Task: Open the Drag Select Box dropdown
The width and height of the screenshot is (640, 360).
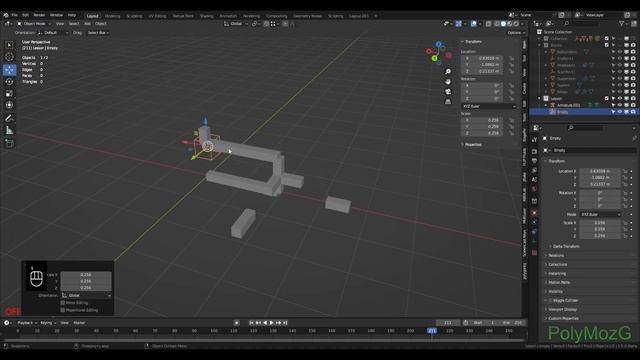Action: pos(98,33)
